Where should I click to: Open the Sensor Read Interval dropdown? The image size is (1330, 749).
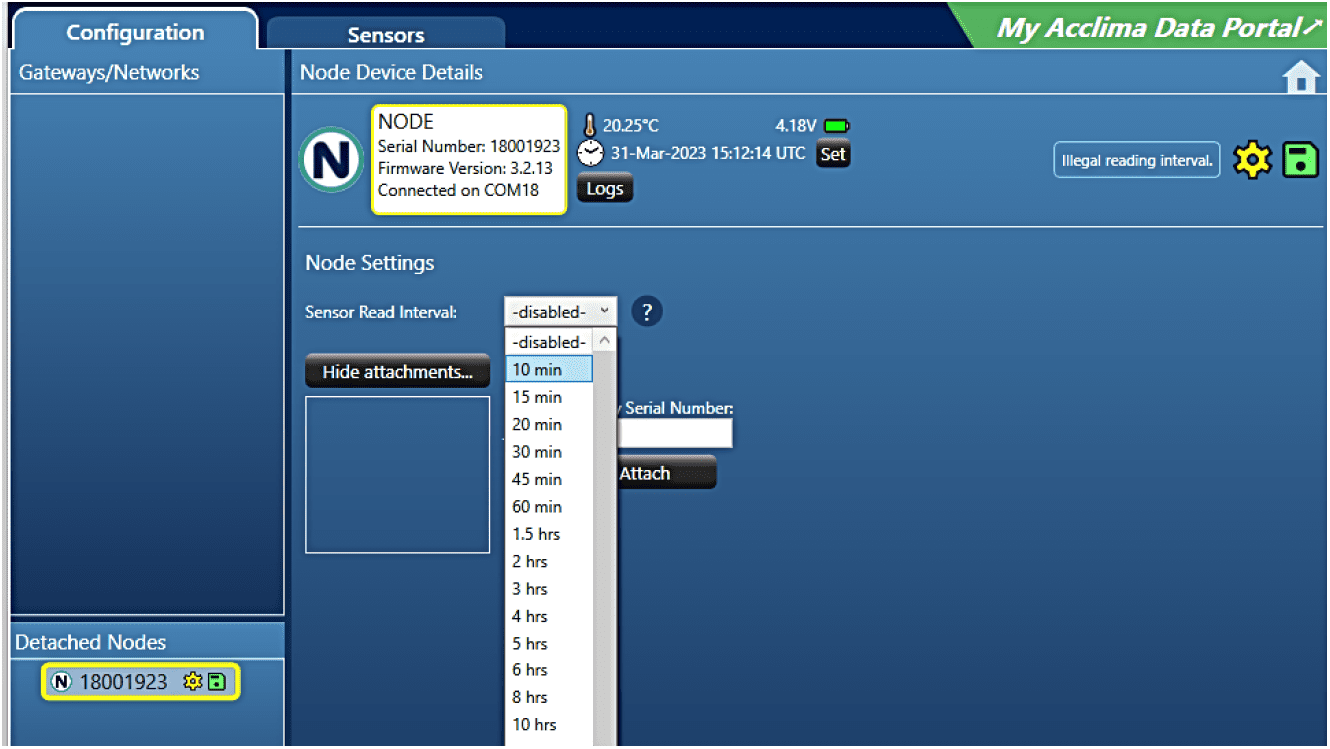(x=560, y=311)
